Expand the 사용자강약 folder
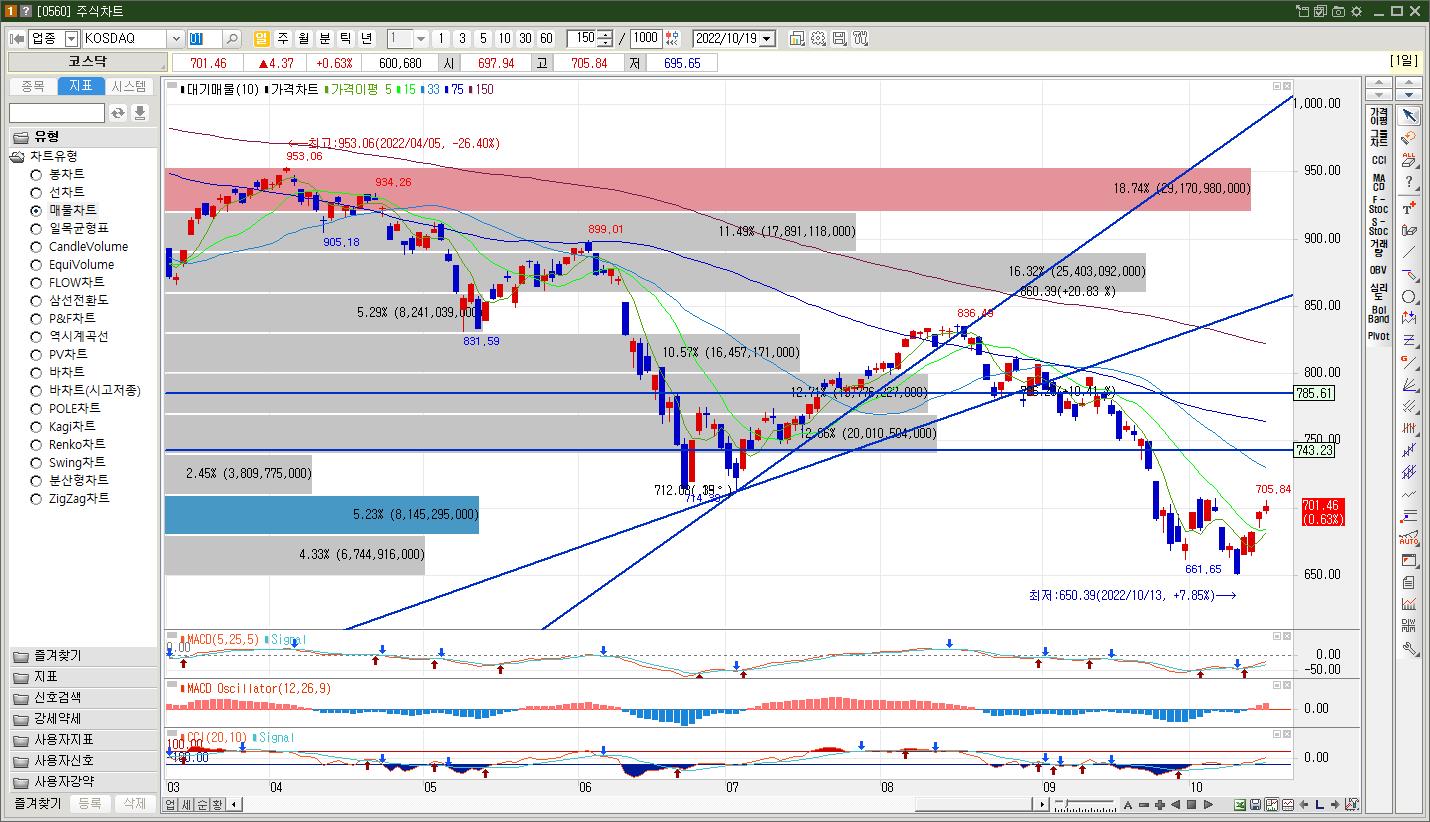The height and width of the screenshot is (822, 1430). 83,782
